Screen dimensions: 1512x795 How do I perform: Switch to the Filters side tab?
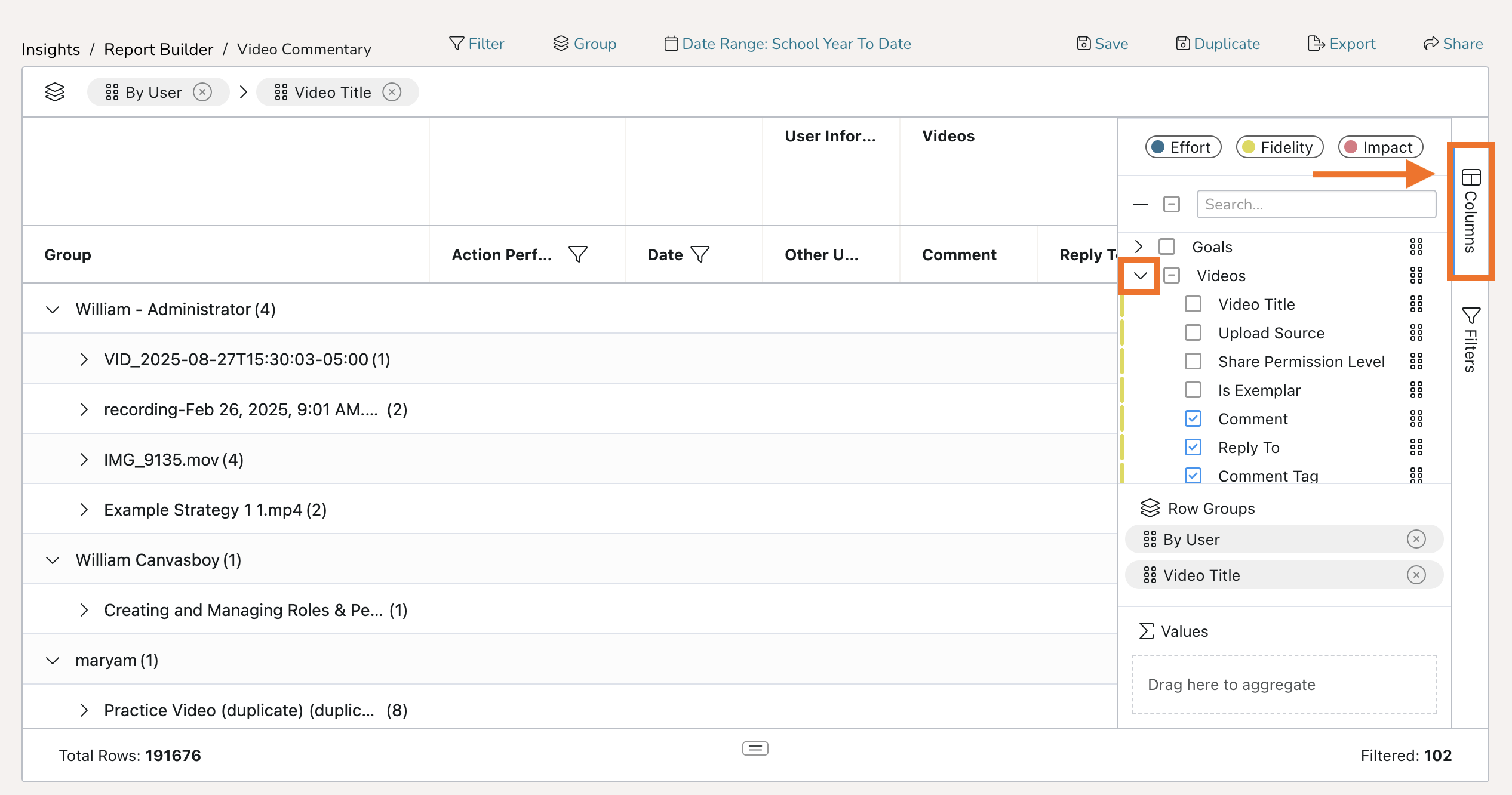point(1470,340)
